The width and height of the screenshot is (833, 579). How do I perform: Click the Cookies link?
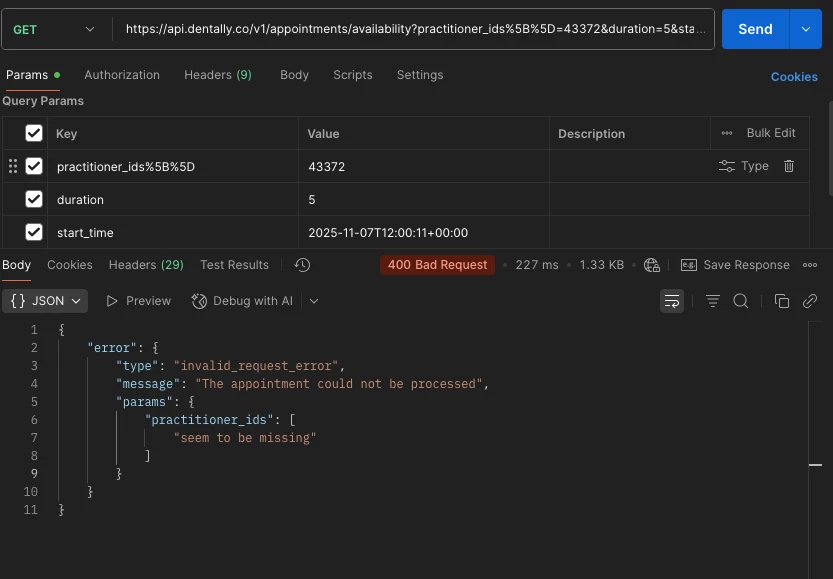[x=794, y=77]
